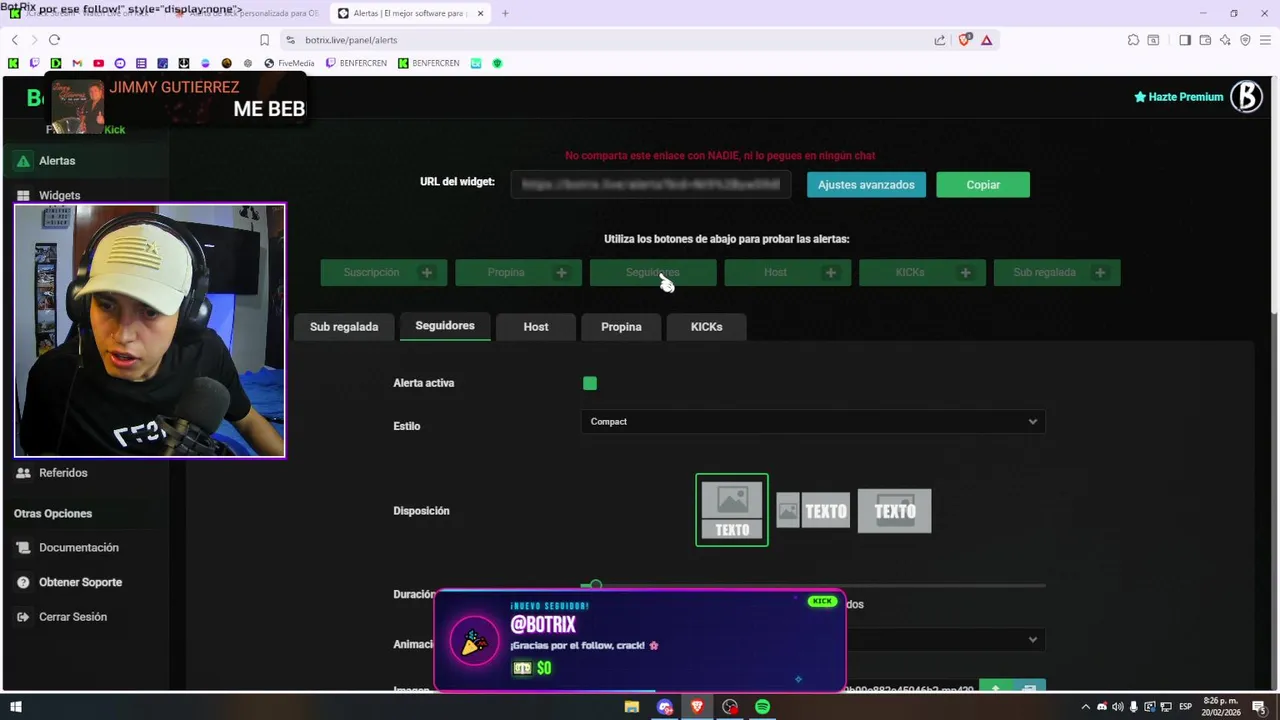Open the Brave Rewards triangle icon
The height and width of the screenshot is (720, 1280).
(x=987, y=40)
